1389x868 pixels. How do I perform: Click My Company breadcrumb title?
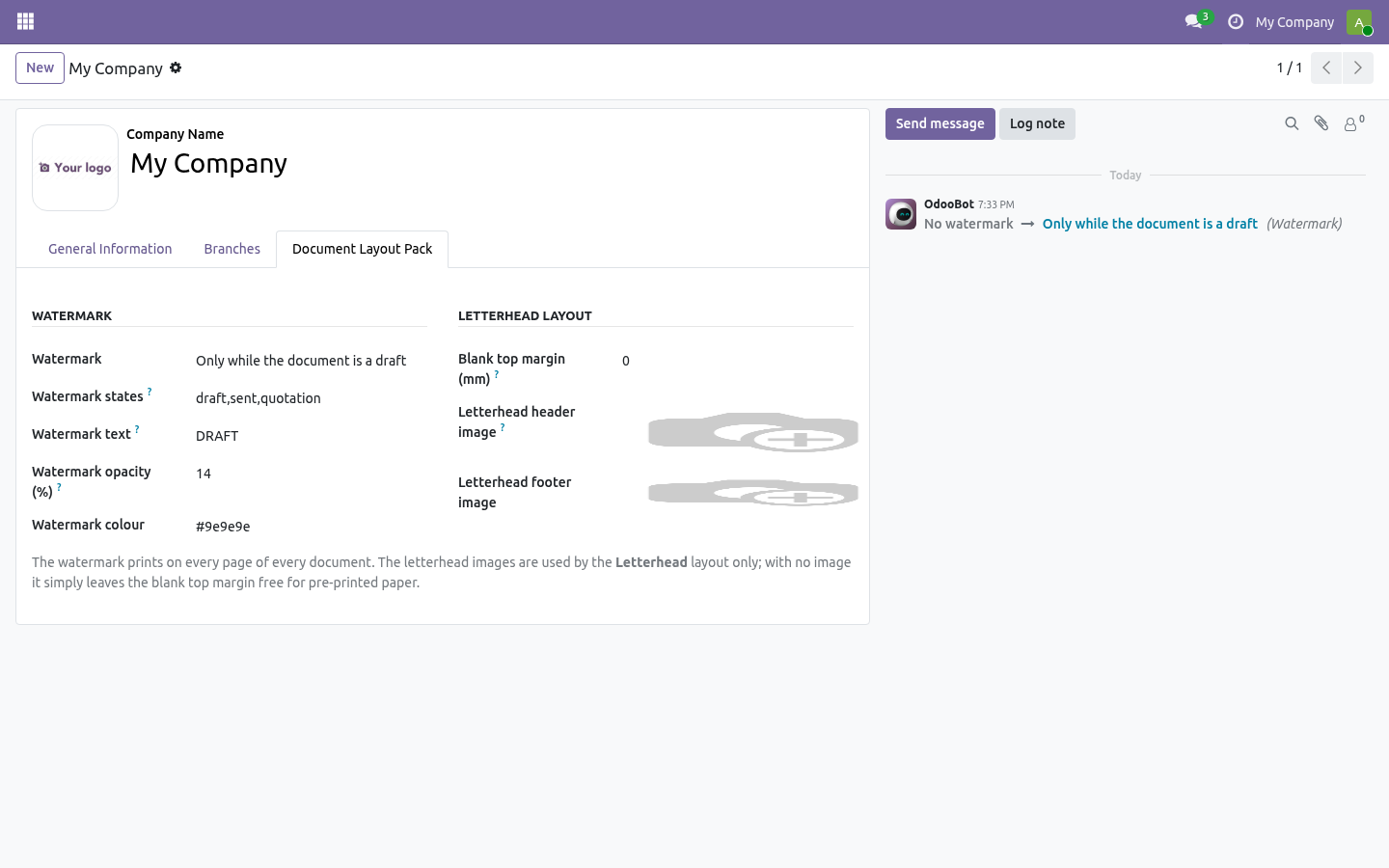[116, 68]
